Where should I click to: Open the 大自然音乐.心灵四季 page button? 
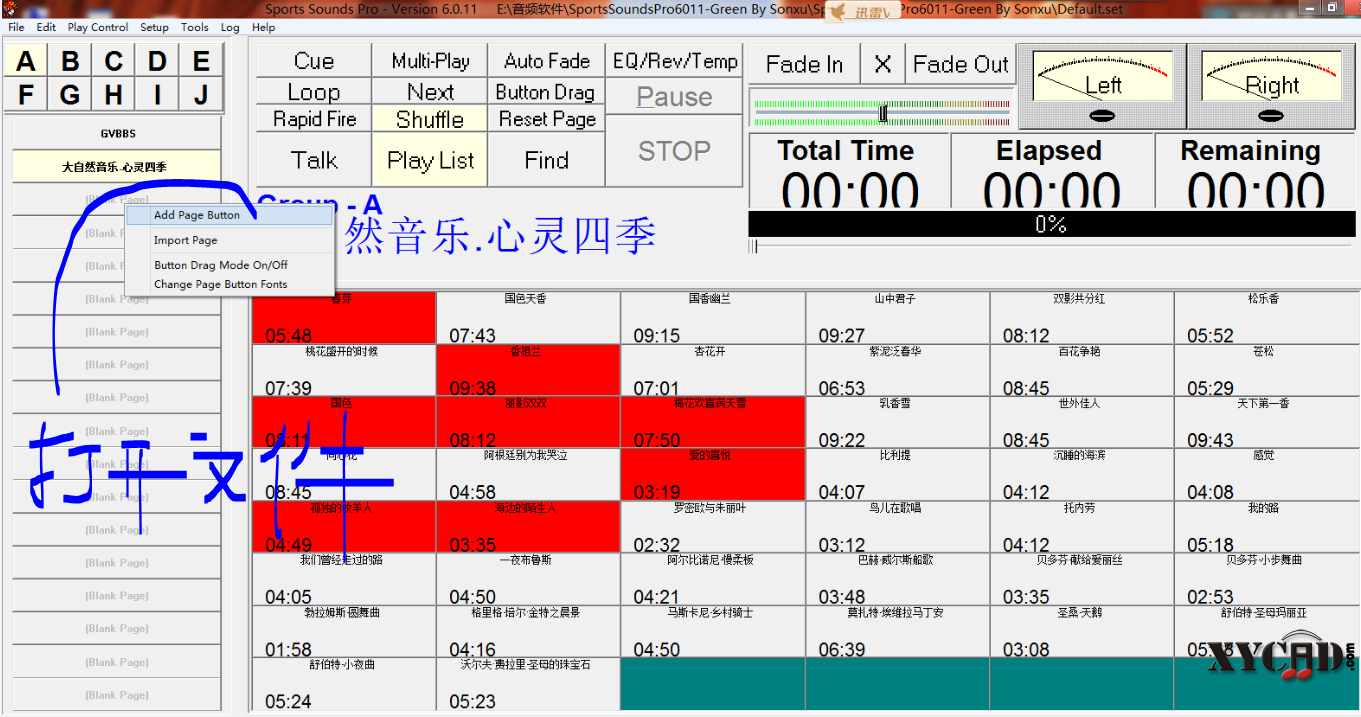[117, 167]
